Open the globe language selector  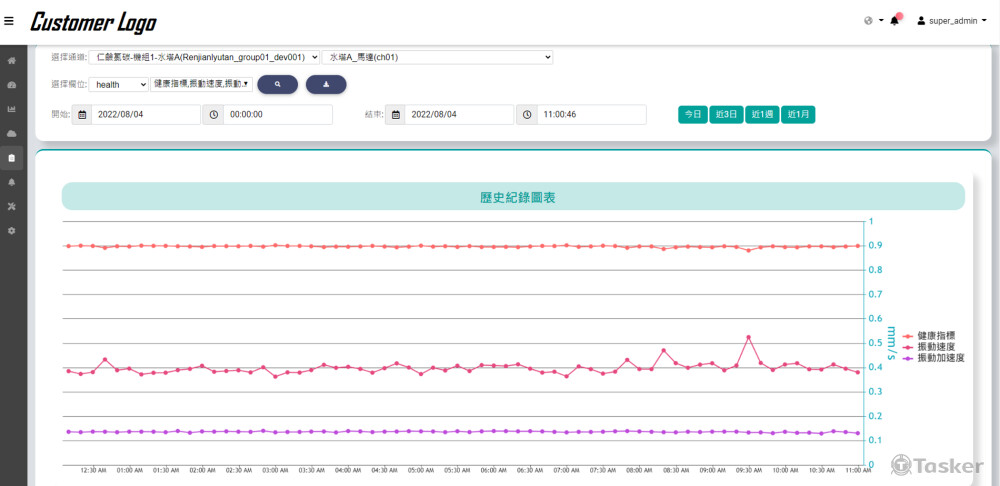[x=873, y=20]
